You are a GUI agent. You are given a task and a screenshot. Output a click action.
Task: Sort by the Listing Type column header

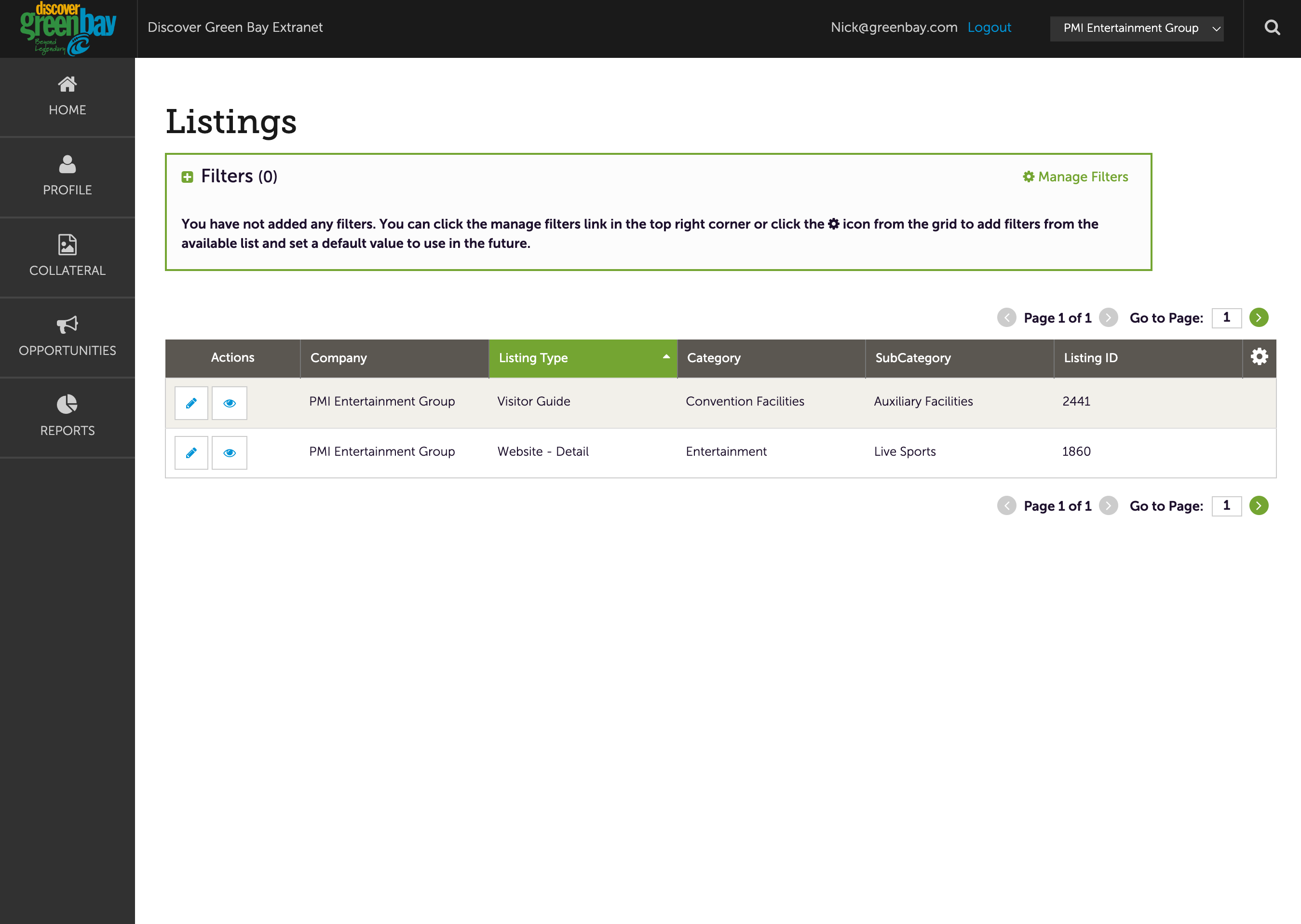(x=583, y=358)
